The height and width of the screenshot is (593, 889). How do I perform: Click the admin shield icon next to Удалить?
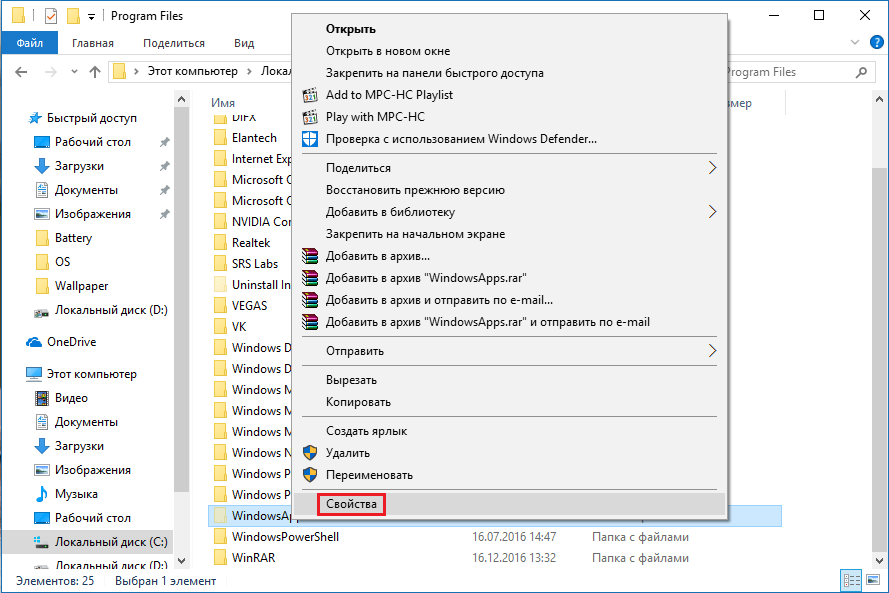tap(310, 453)
